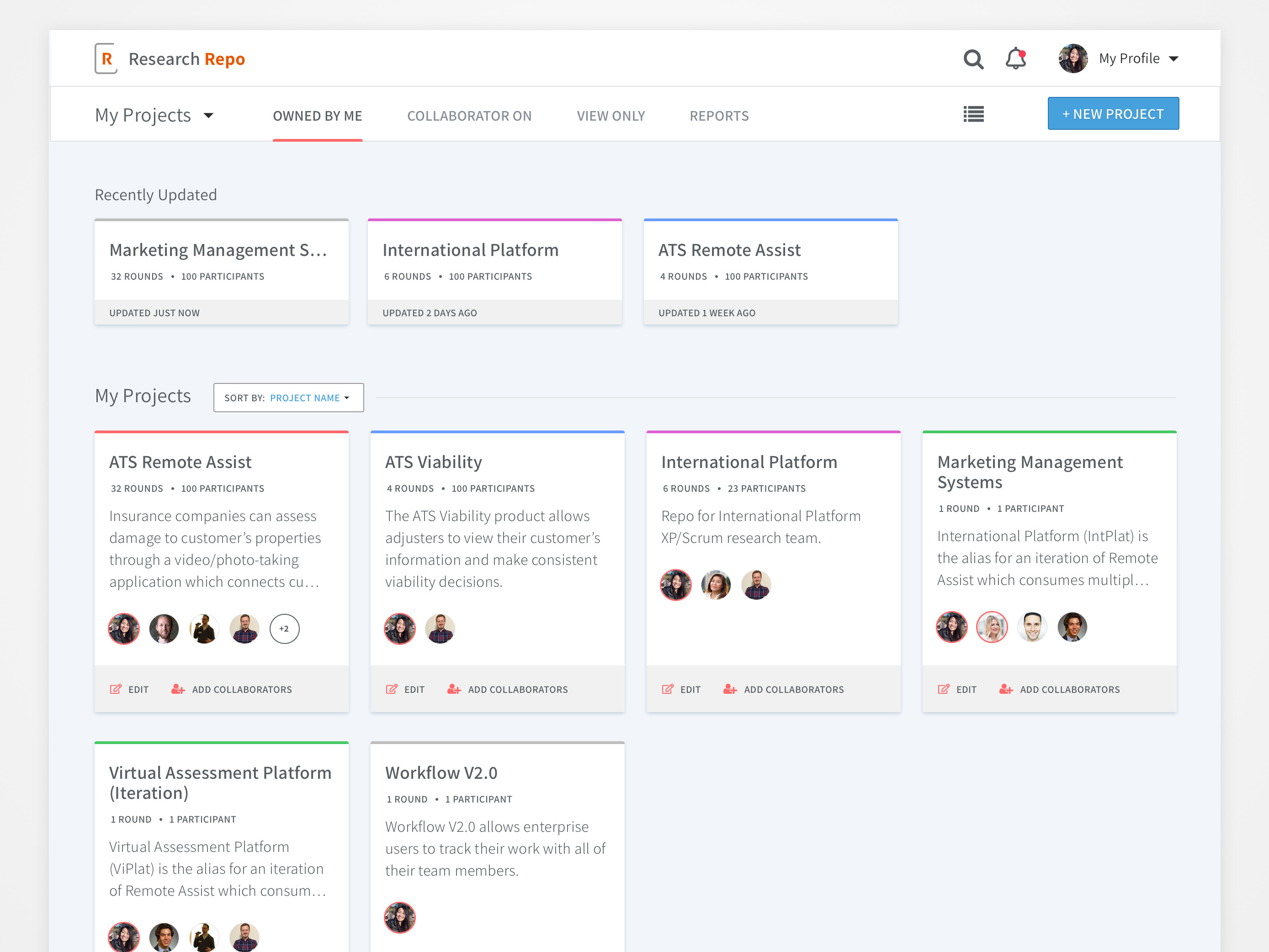Switch to the View Only tab
Viewport: 1269px width, 952px height.
click(x=611, y=115)
